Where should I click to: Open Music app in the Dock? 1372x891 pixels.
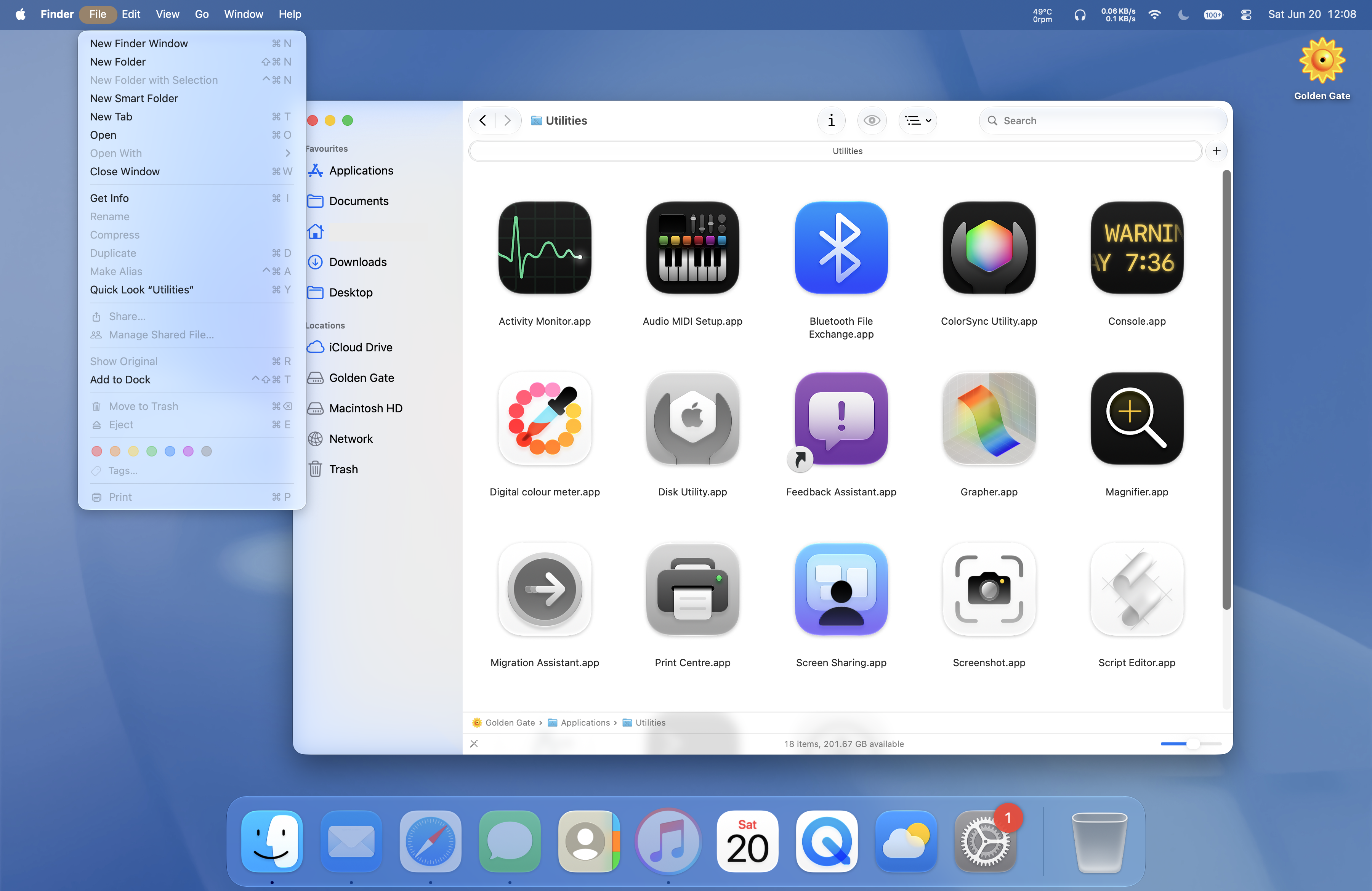click(668, 841)
